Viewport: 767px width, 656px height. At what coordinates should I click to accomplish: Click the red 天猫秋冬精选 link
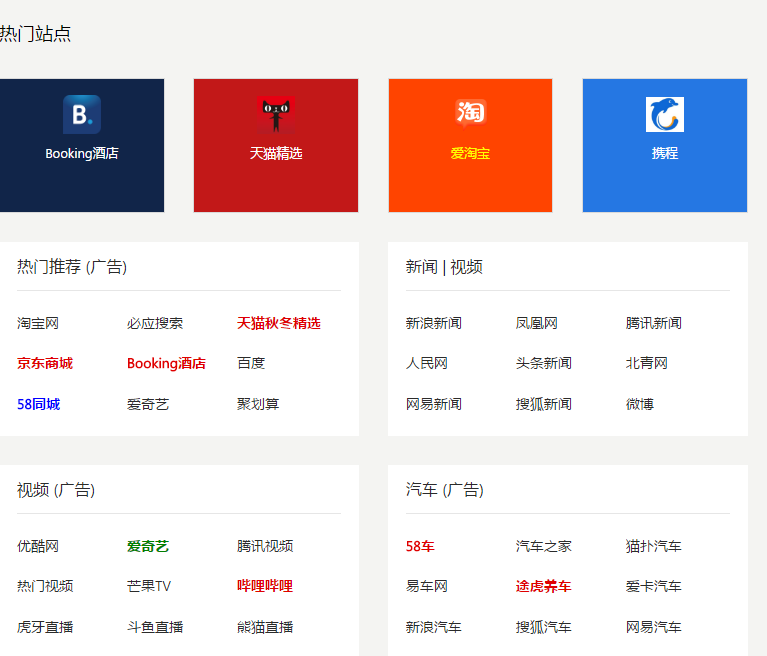(279, 323)
